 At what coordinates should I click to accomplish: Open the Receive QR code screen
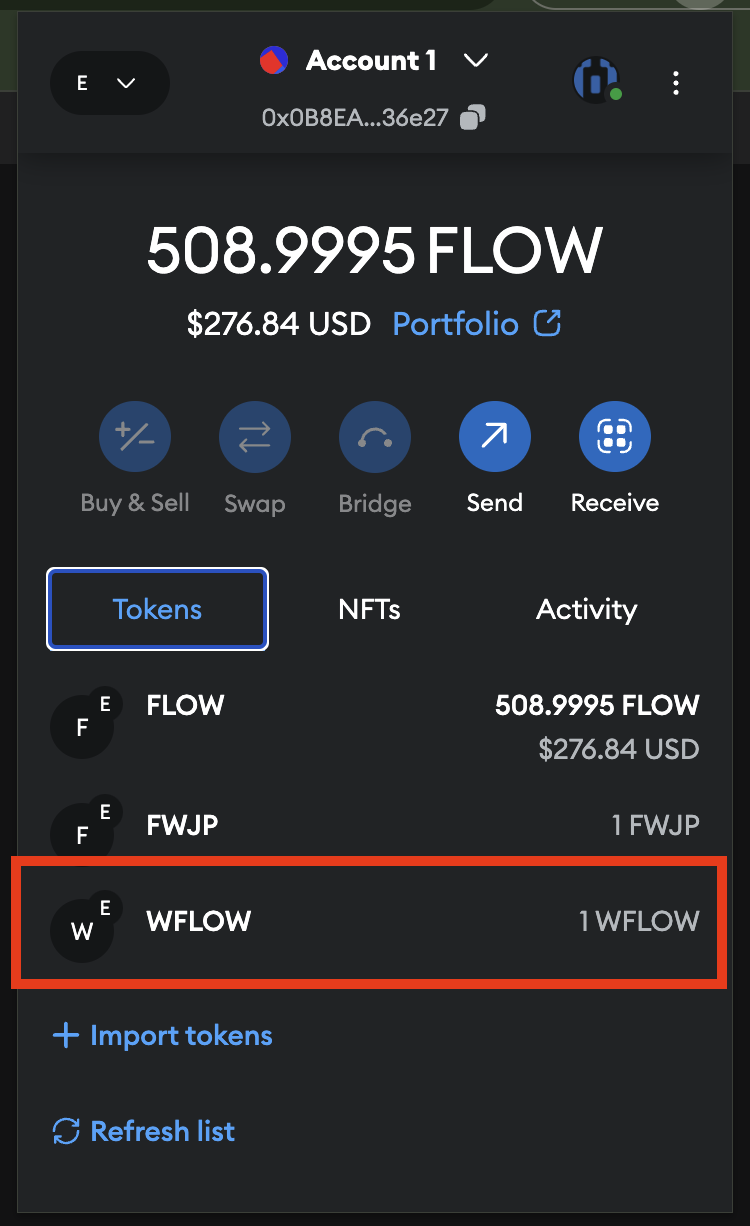pos(614,437)
